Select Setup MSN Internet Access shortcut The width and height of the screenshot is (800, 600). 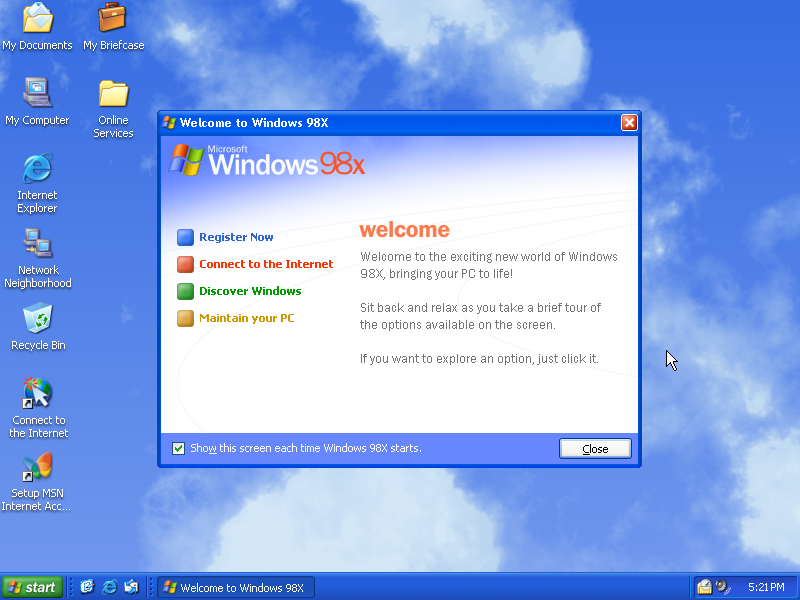point(36,482)
